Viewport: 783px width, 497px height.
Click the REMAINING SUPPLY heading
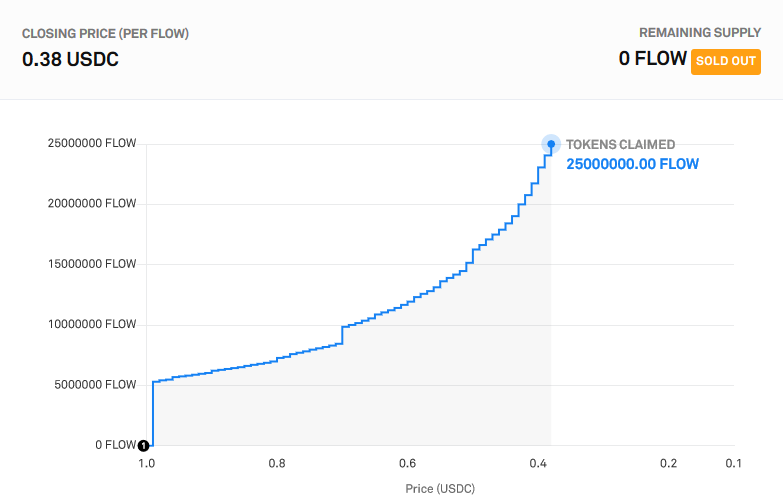(699, 33)
